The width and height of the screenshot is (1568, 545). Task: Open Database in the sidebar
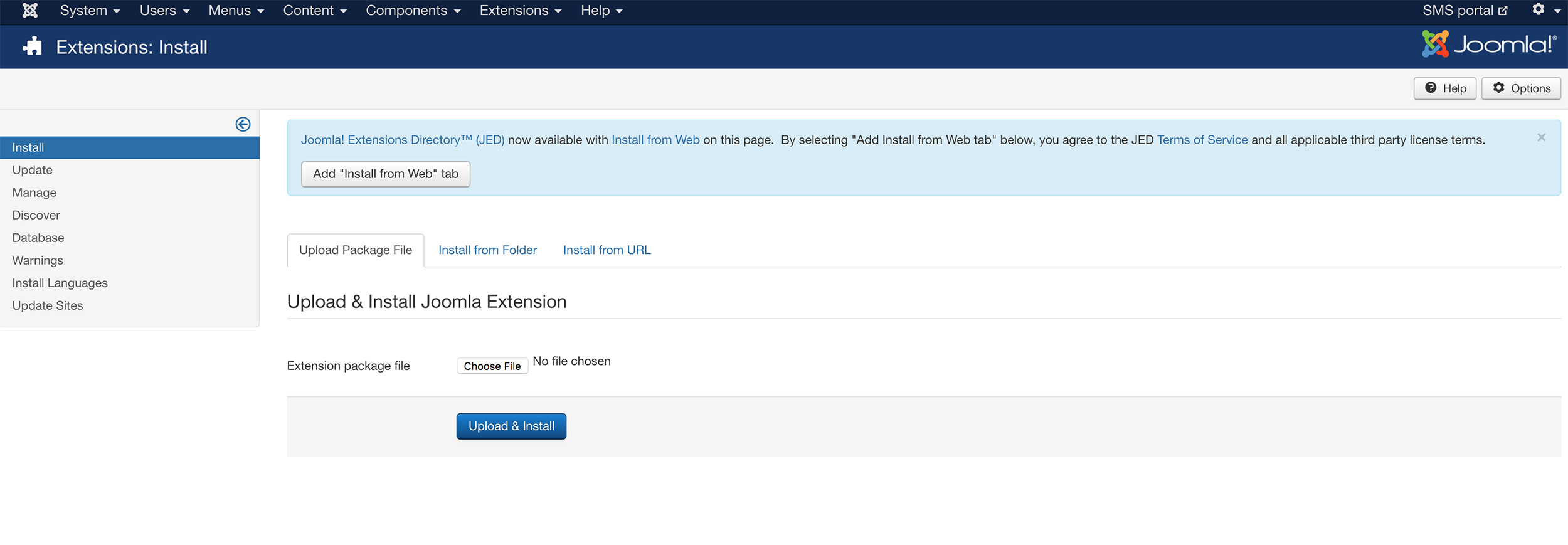[x=130, y=238]
